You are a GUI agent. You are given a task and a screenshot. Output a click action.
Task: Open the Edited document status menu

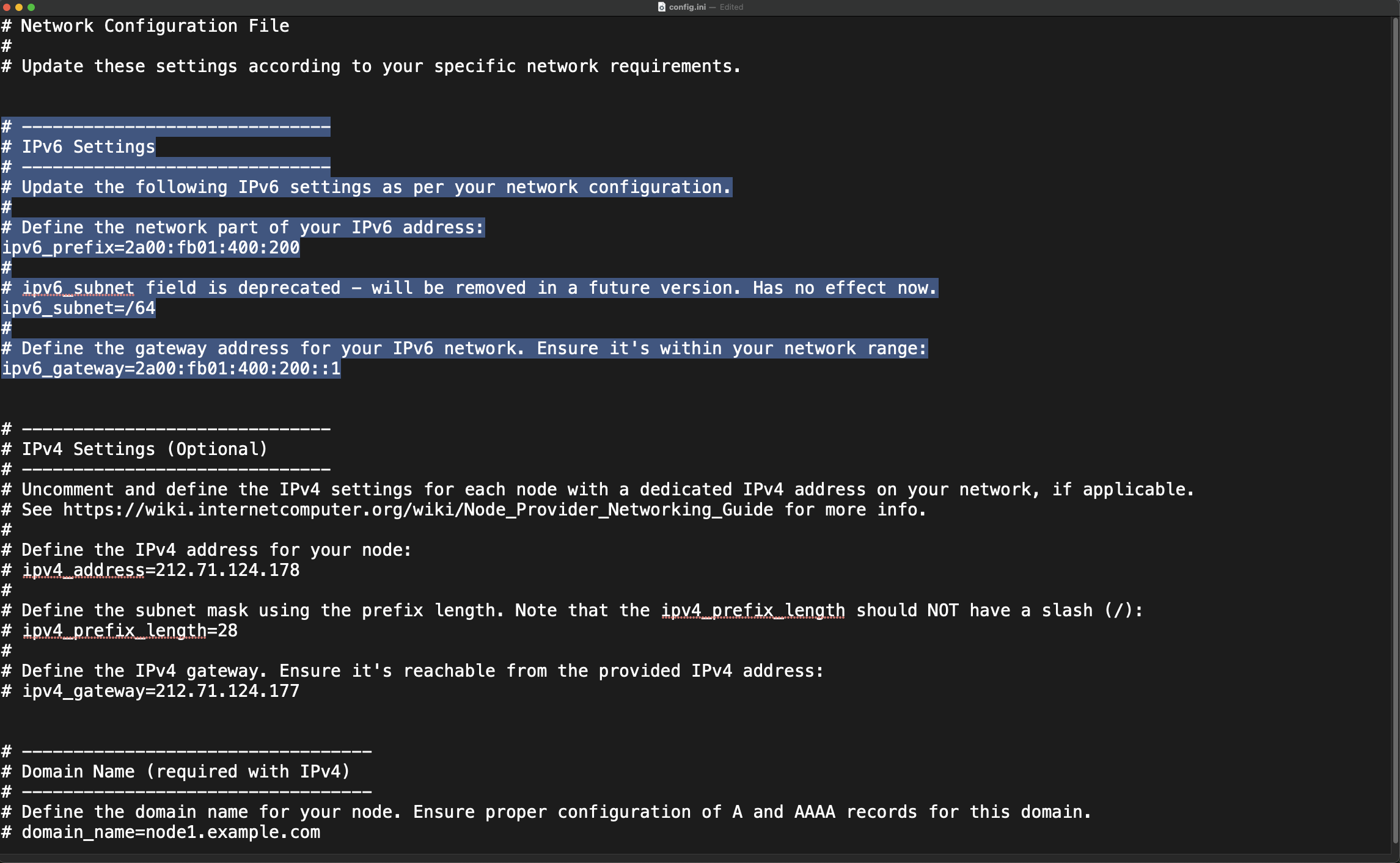point(731,7)
